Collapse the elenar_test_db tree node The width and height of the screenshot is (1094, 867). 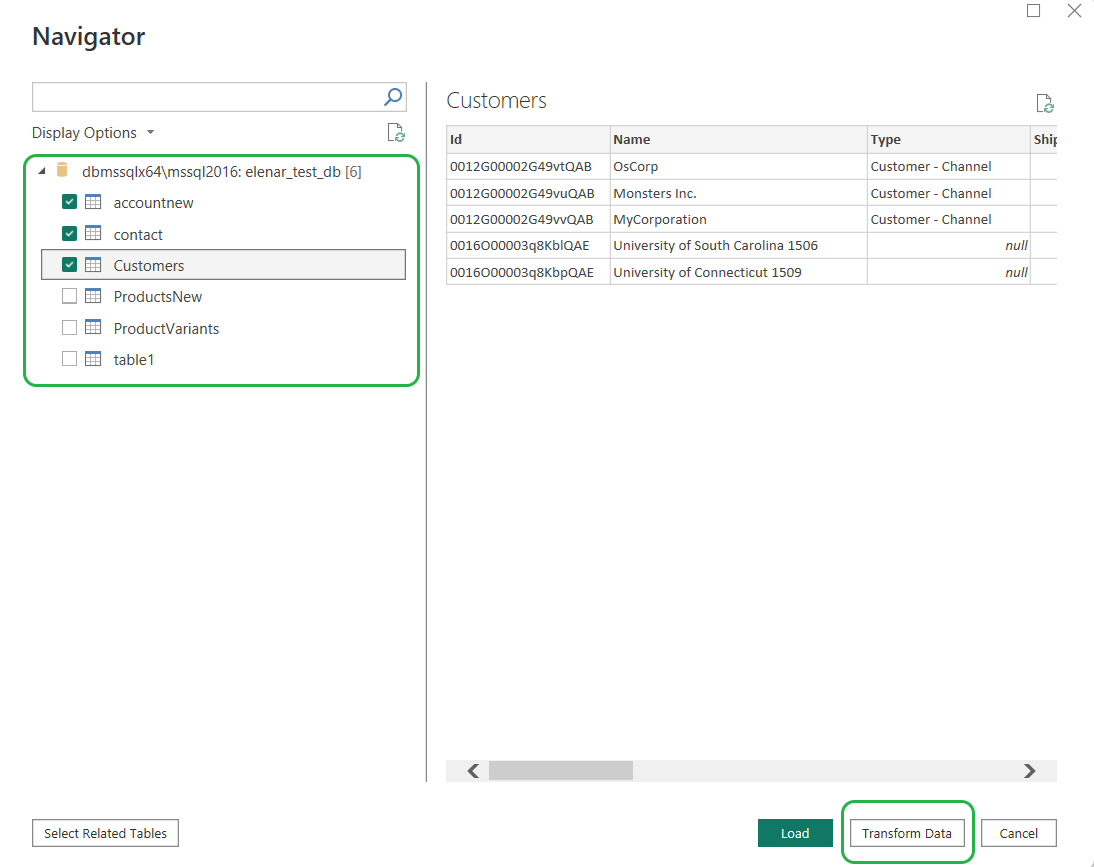(40, 170)
